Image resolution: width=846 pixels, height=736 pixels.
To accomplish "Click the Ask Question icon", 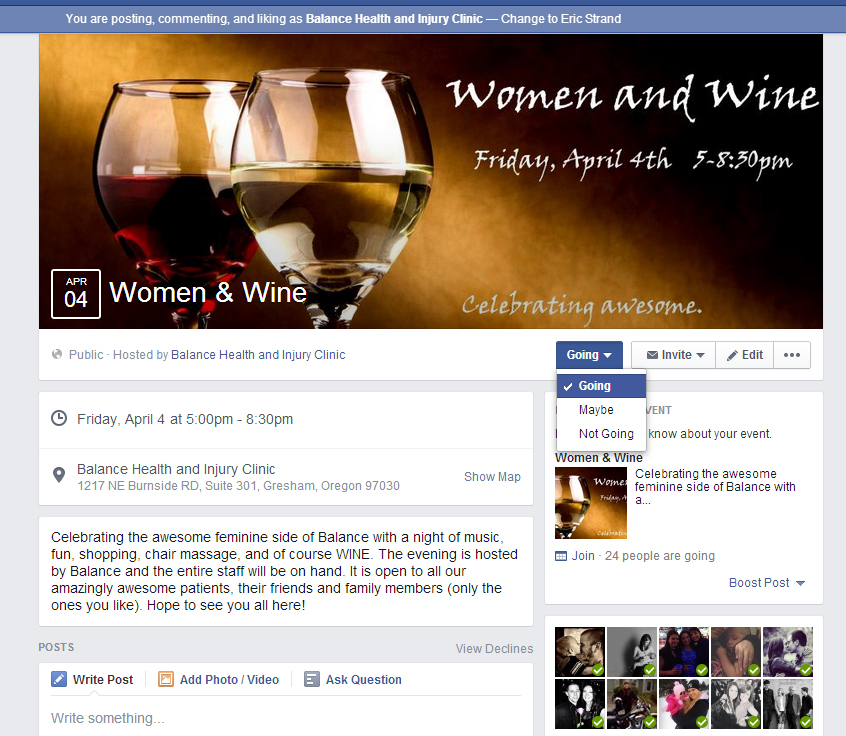I will tap(311, 679).
